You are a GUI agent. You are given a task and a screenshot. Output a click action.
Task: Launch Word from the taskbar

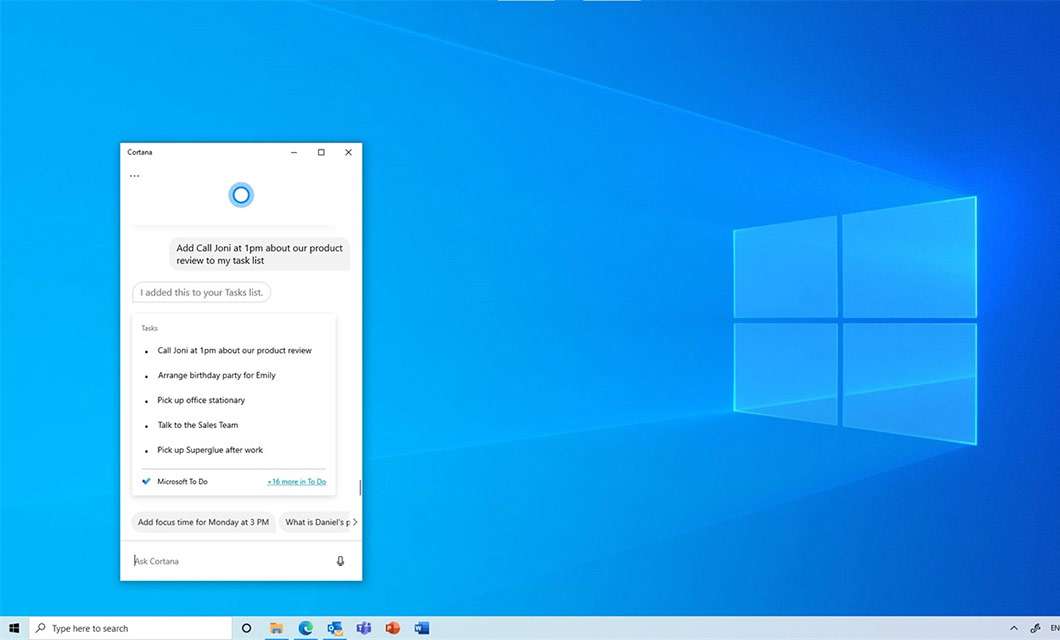[x=422, y=628]
